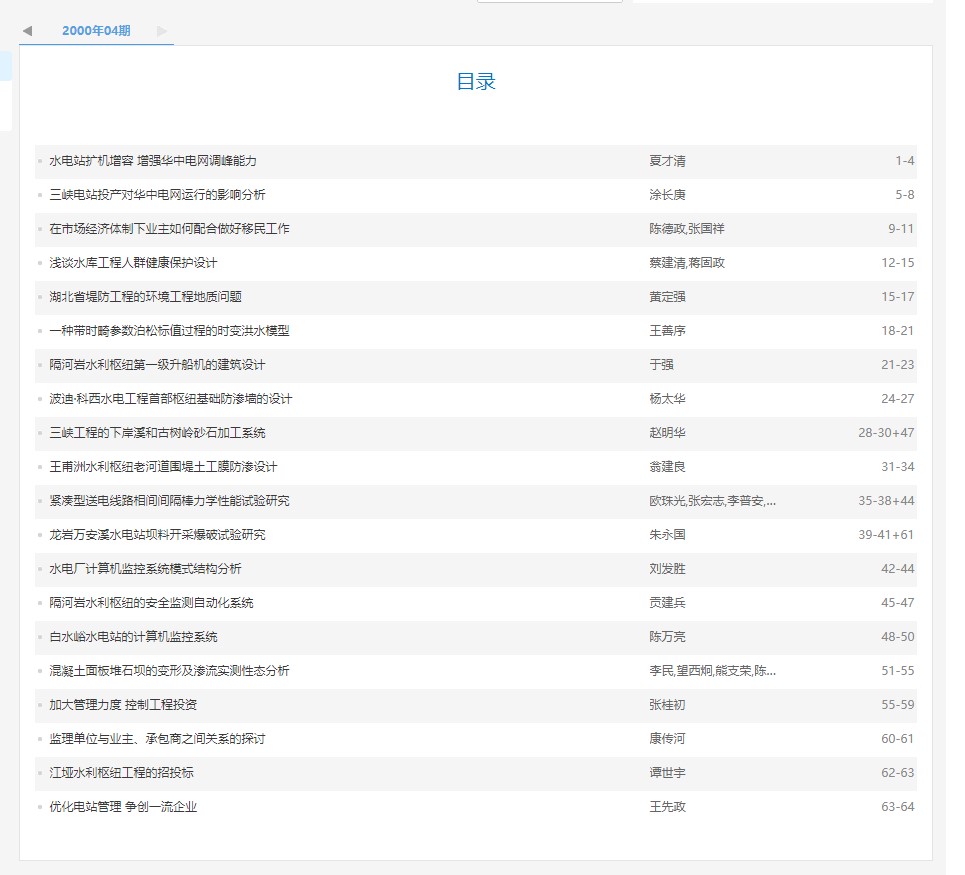Viewport: 965px width, 875px height.
Task: Click author name 刘发胜
Action: 667,569
